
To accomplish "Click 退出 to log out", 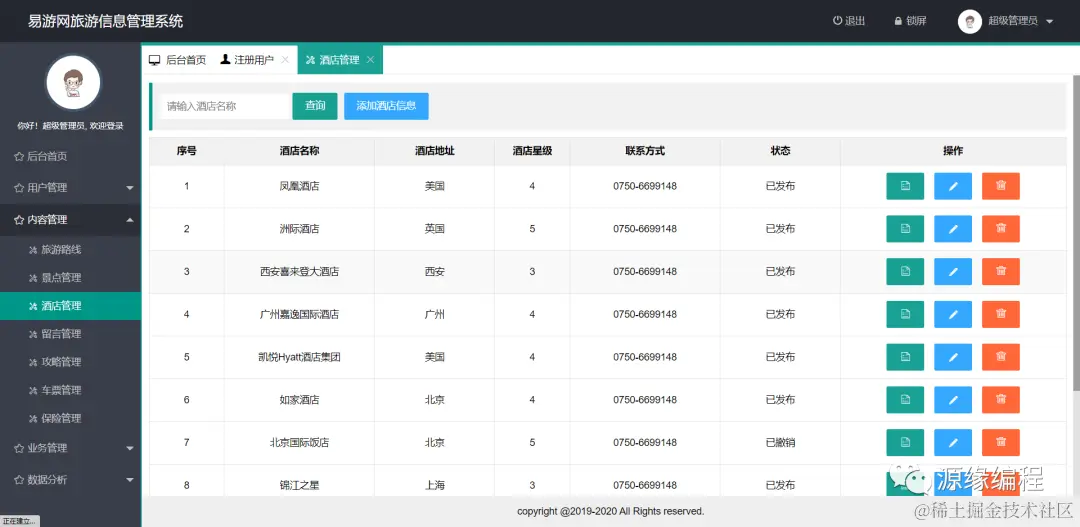I will (849, 21).
